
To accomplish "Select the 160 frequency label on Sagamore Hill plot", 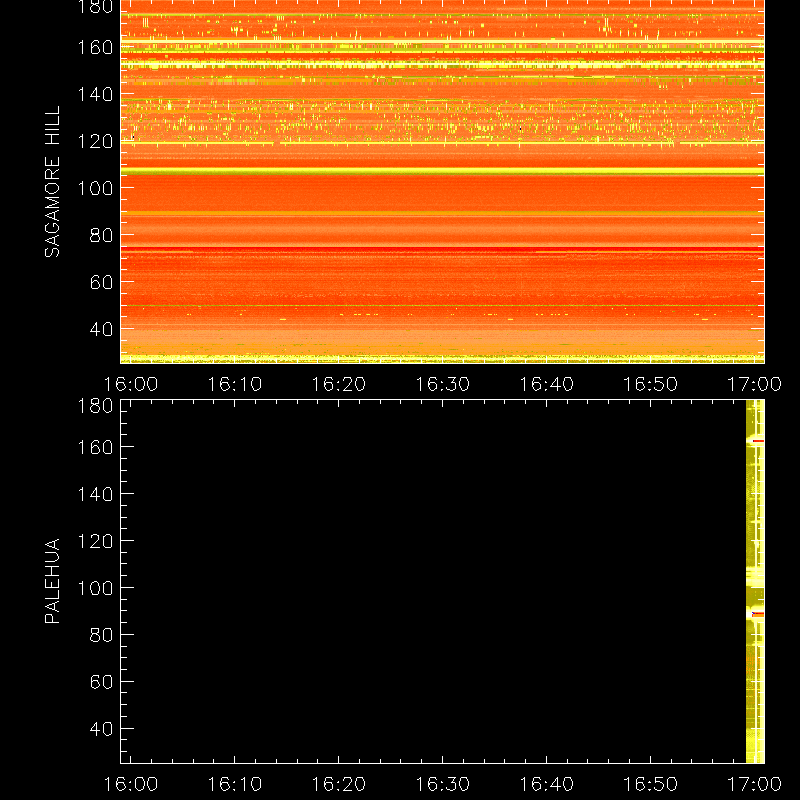I will pyautogui.click(x=95, y=47).
